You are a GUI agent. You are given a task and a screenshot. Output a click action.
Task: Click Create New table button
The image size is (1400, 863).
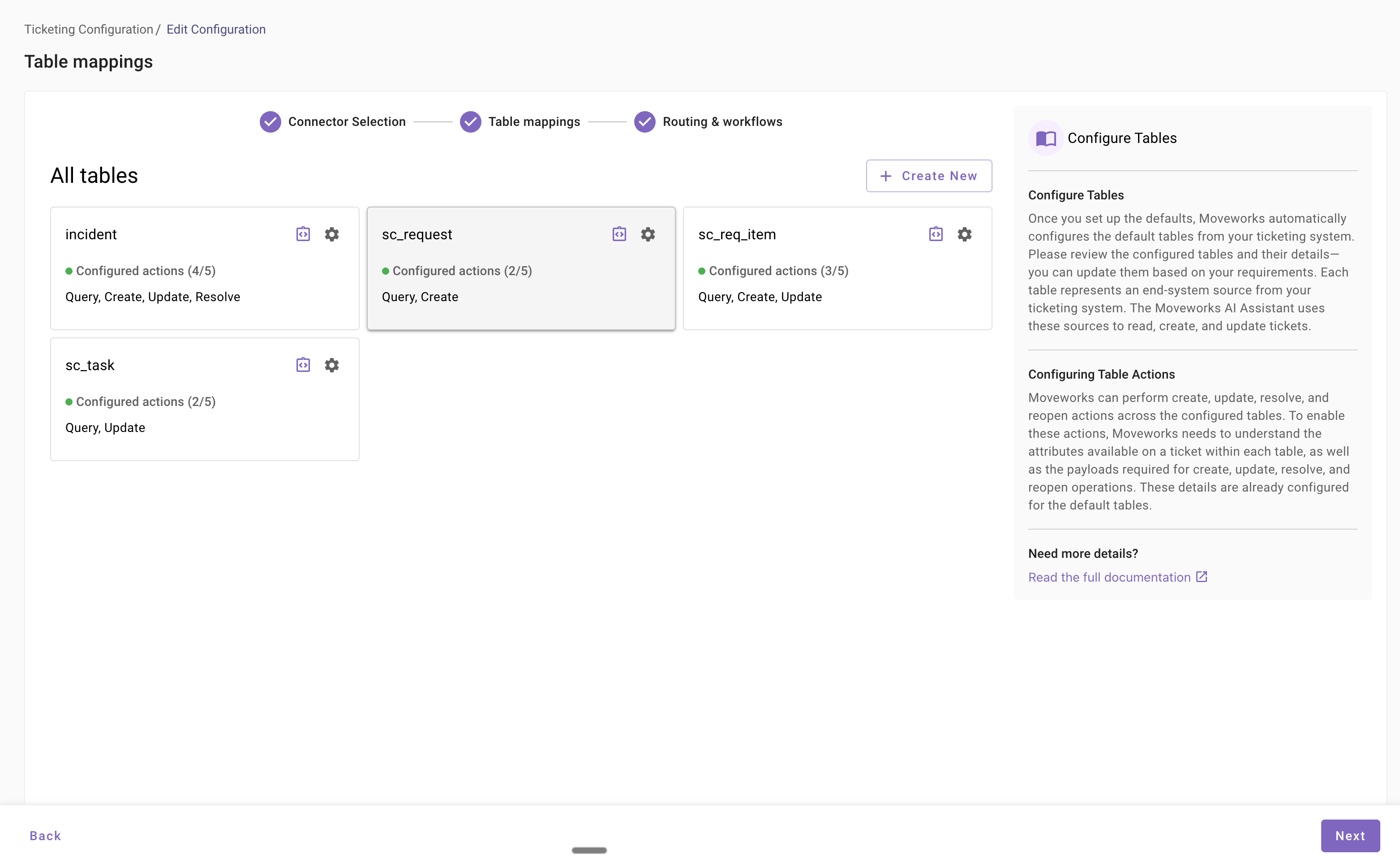pyautogui.click(x=928, y=176)
